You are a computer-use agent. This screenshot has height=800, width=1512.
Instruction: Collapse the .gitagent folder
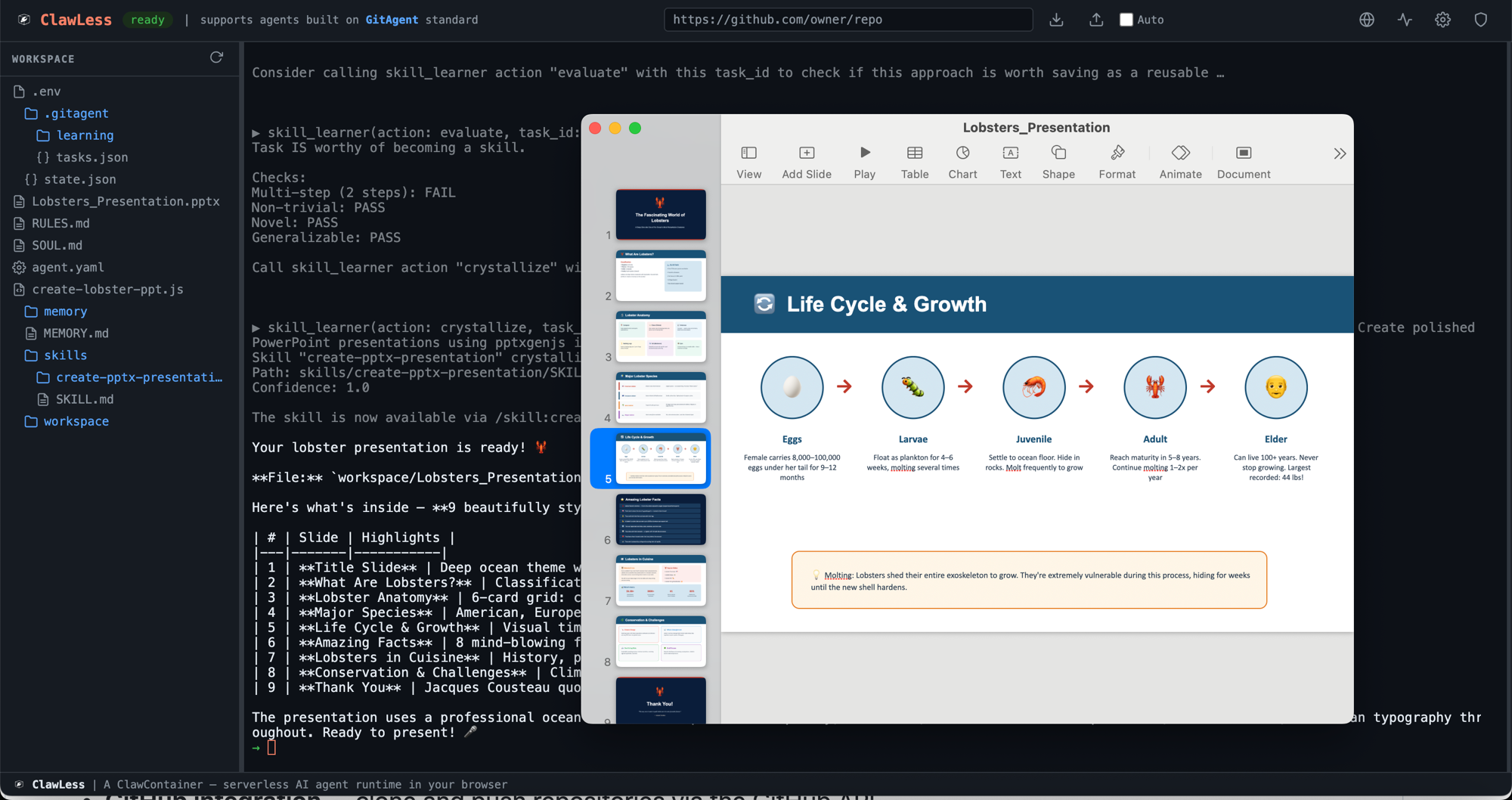pos(76,113)
